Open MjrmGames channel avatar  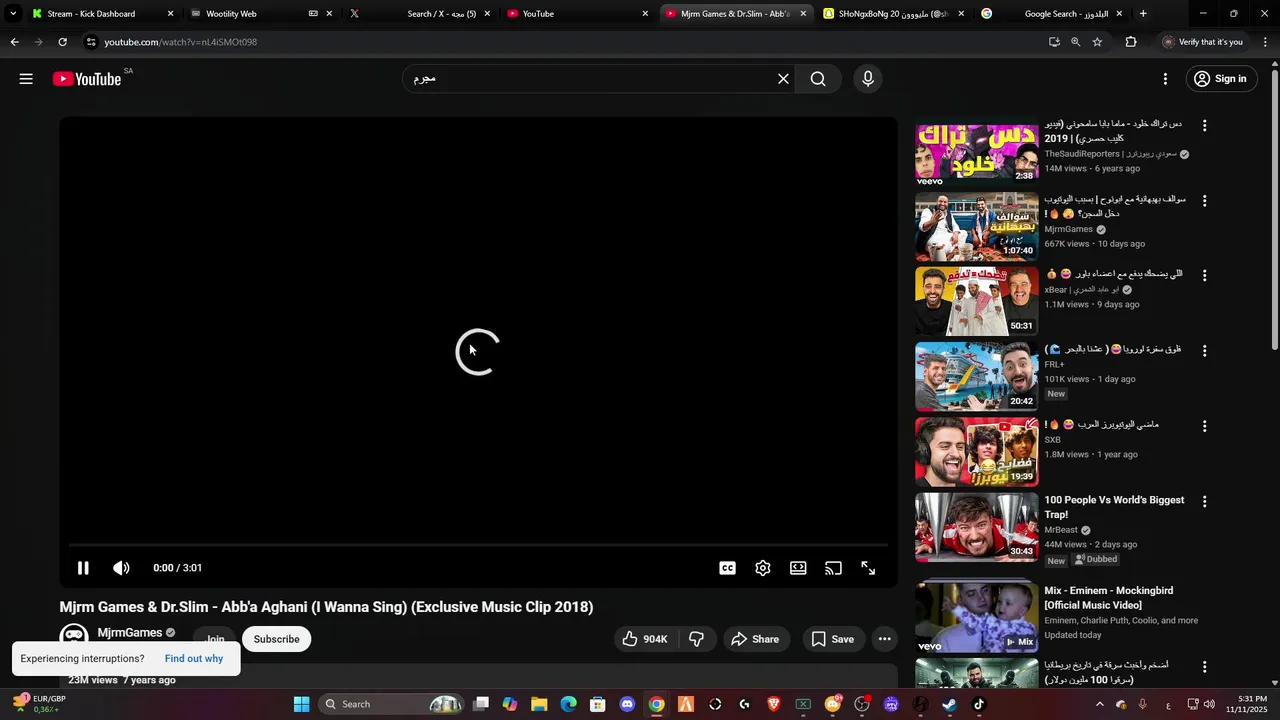click(x=73, y=636)
